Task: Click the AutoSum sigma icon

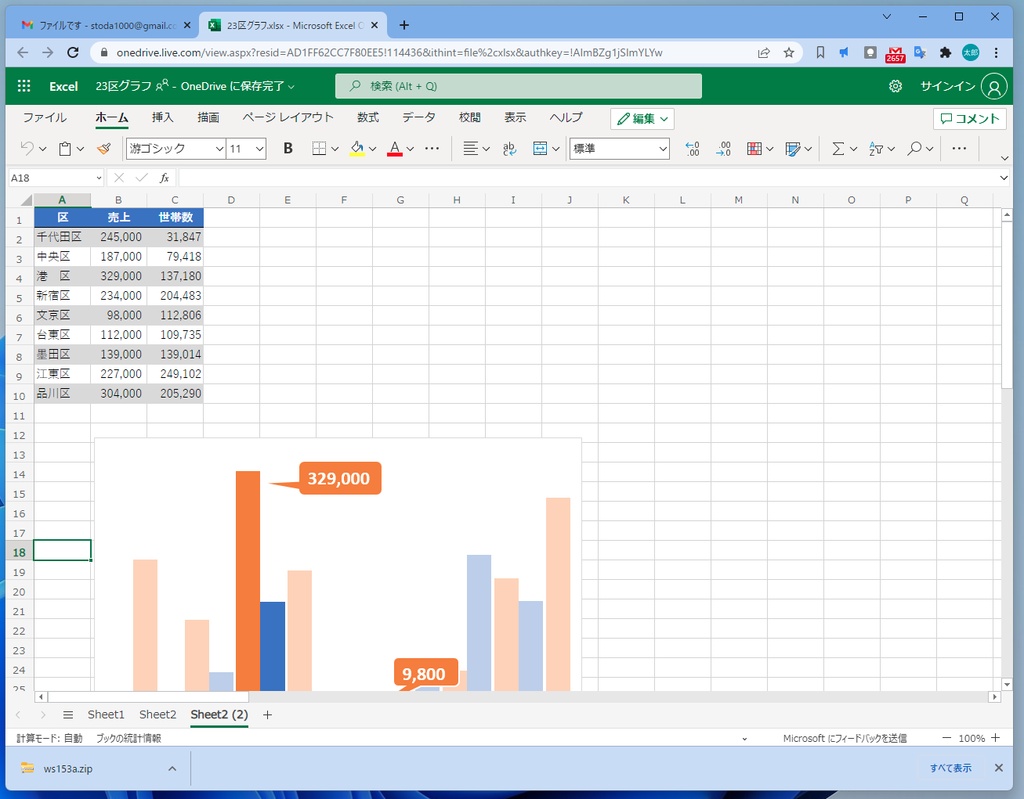Action: point(838,148)
